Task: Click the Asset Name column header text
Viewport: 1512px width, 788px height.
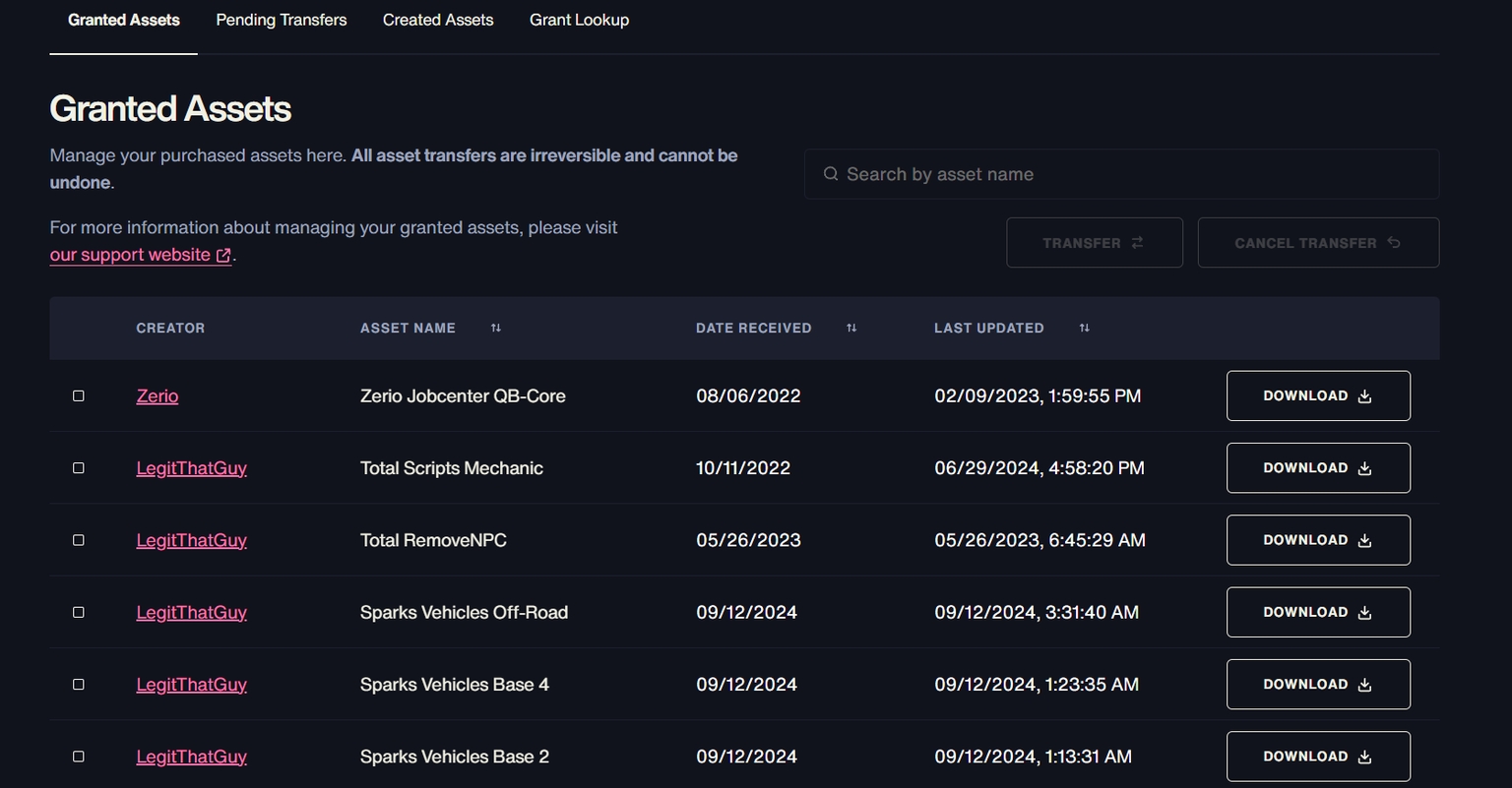Action: pyautogui.click(x=408, y=328)
